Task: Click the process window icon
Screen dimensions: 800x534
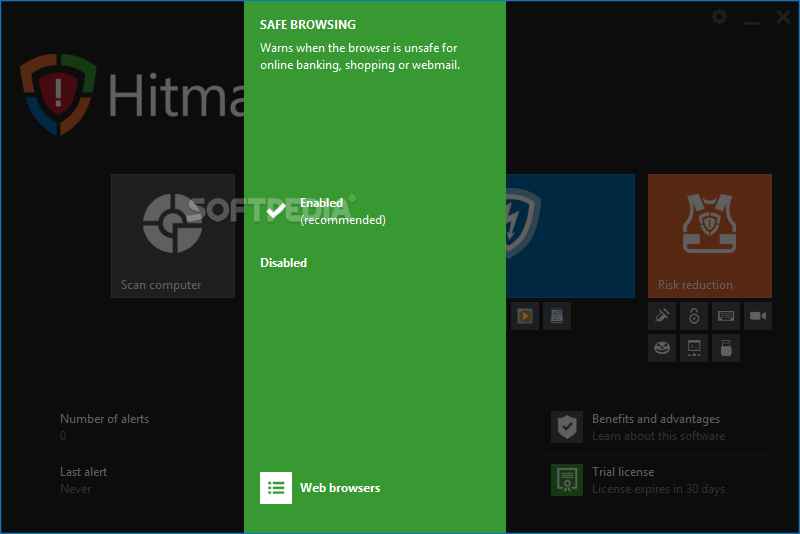Action: (x=694, y=348)
